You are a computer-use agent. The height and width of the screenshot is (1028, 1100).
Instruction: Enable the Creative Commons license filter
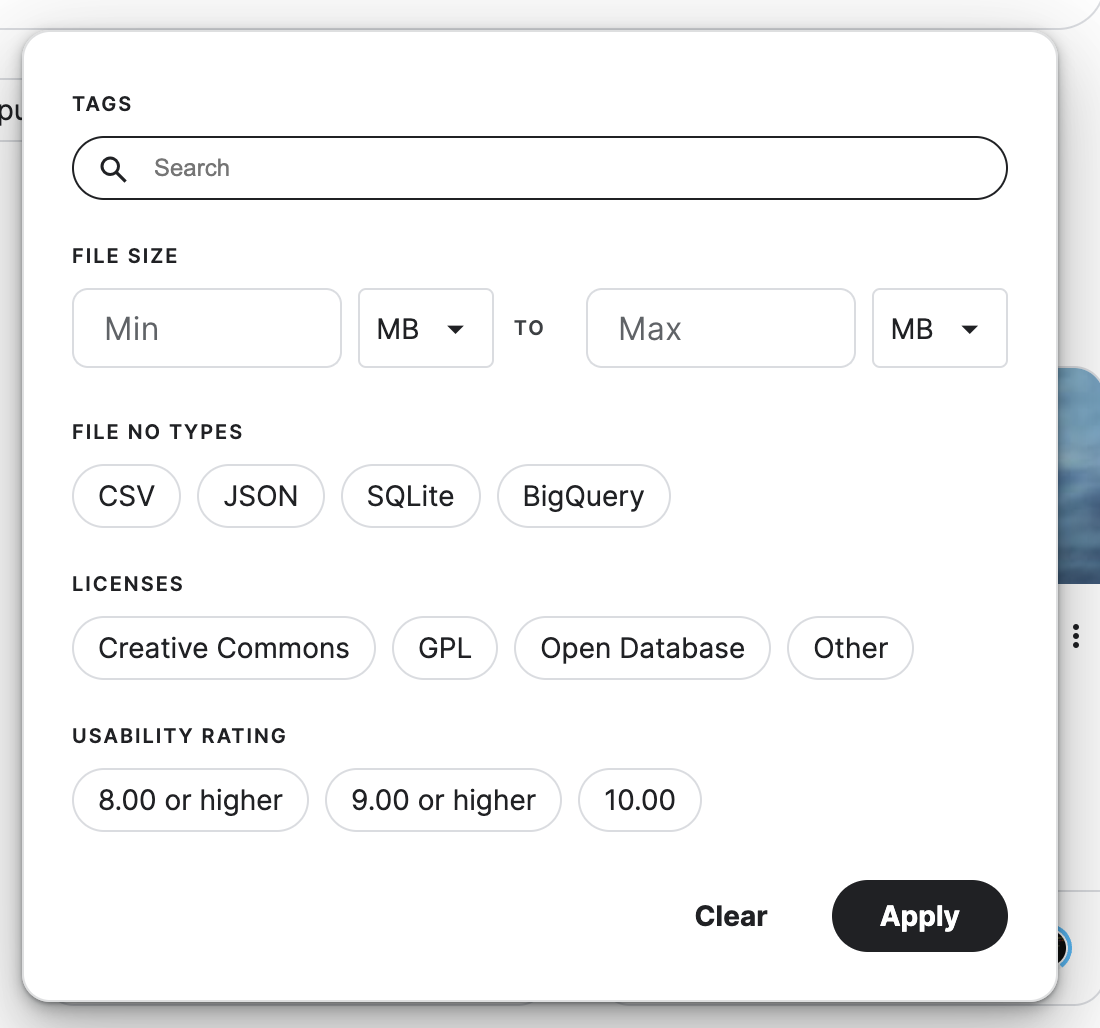[224, 648]
